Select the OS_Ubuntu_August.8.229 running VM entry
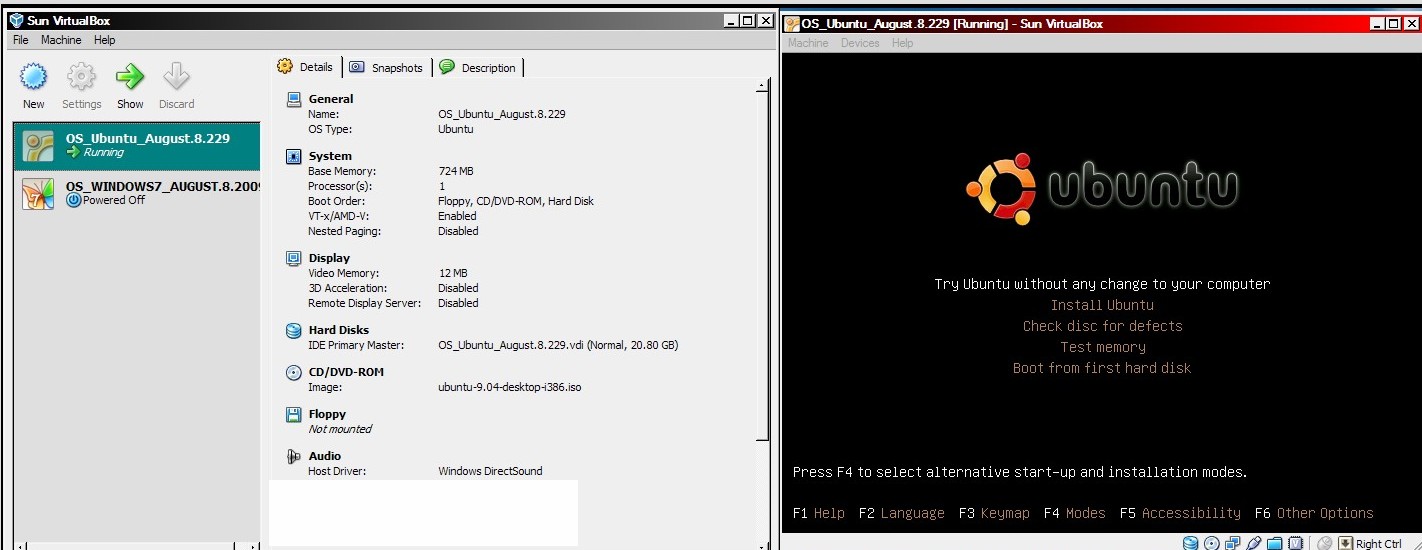This screenshot has width=1422, height=550. click(137, 146)
